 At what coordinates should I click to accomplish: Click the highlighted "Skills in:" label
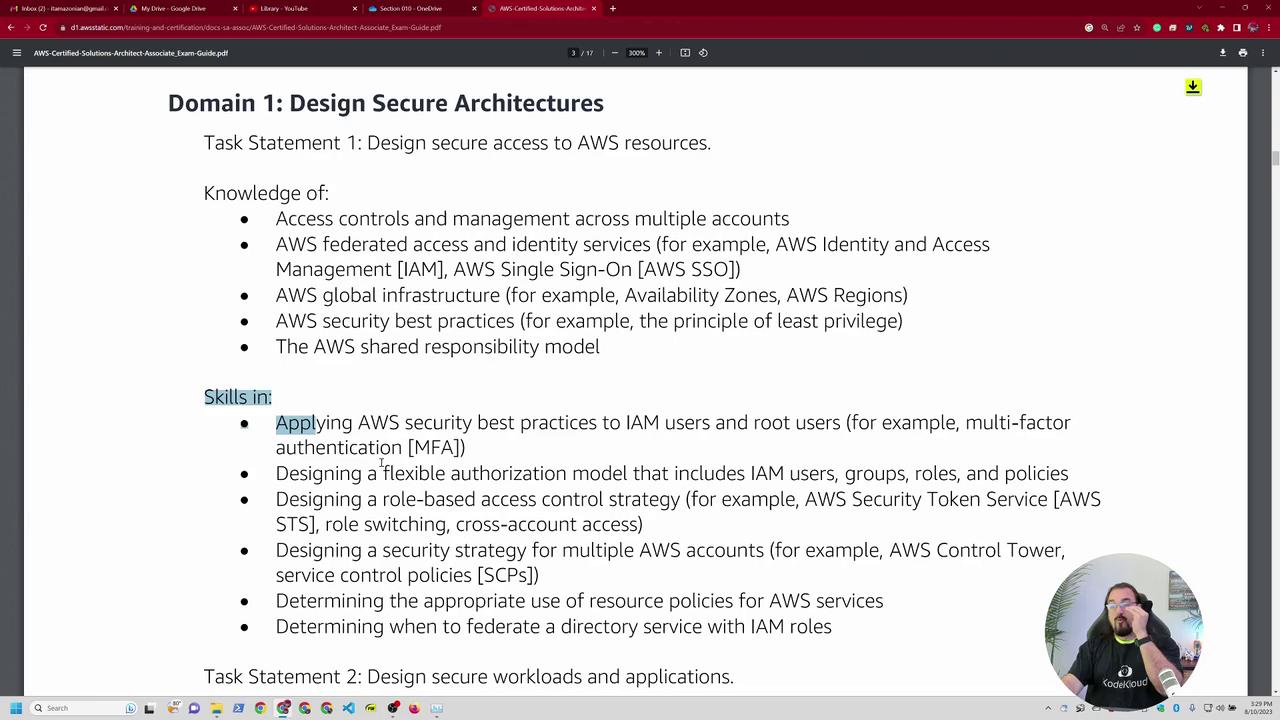[x=238, y=397]
